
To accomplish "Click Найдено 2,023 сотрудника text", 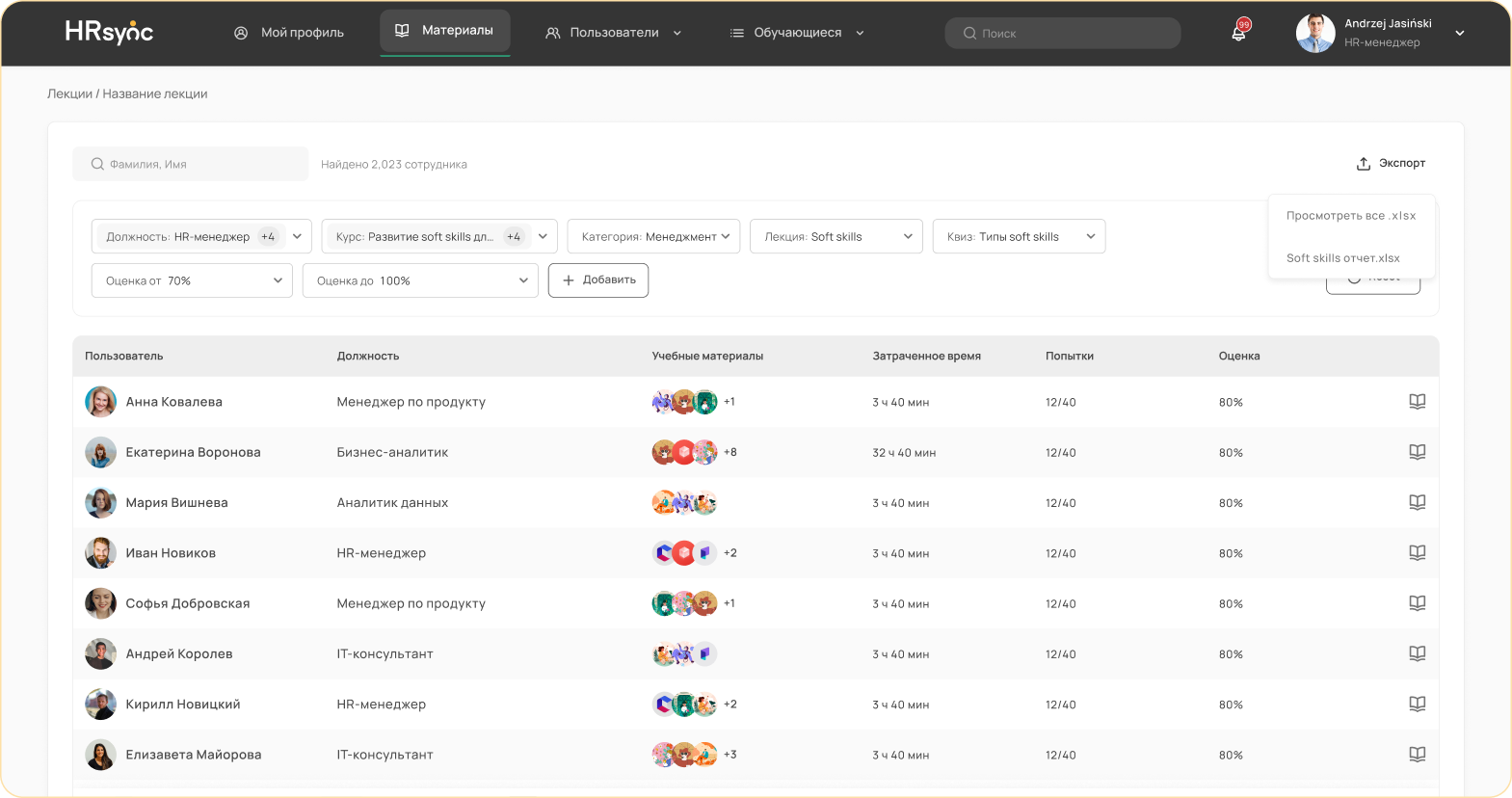I will coord(394,165).
